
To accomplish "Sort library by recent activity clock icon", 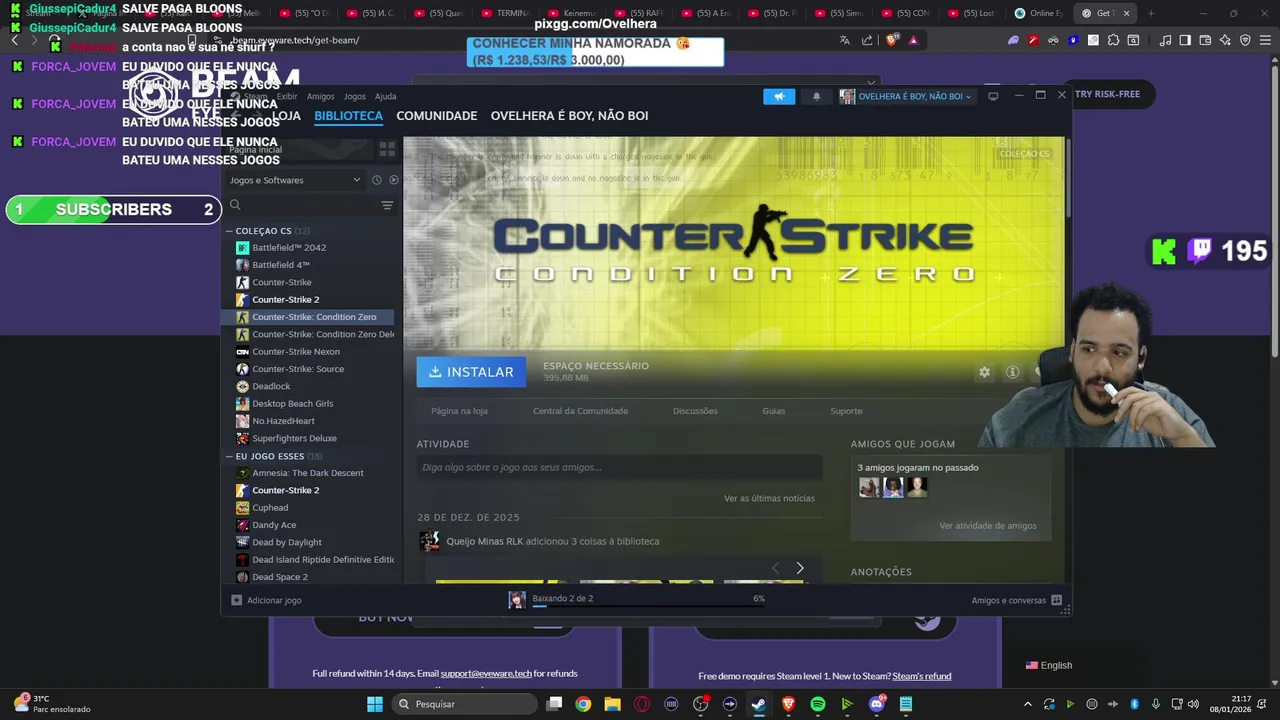I will click(x=377, y=180).
